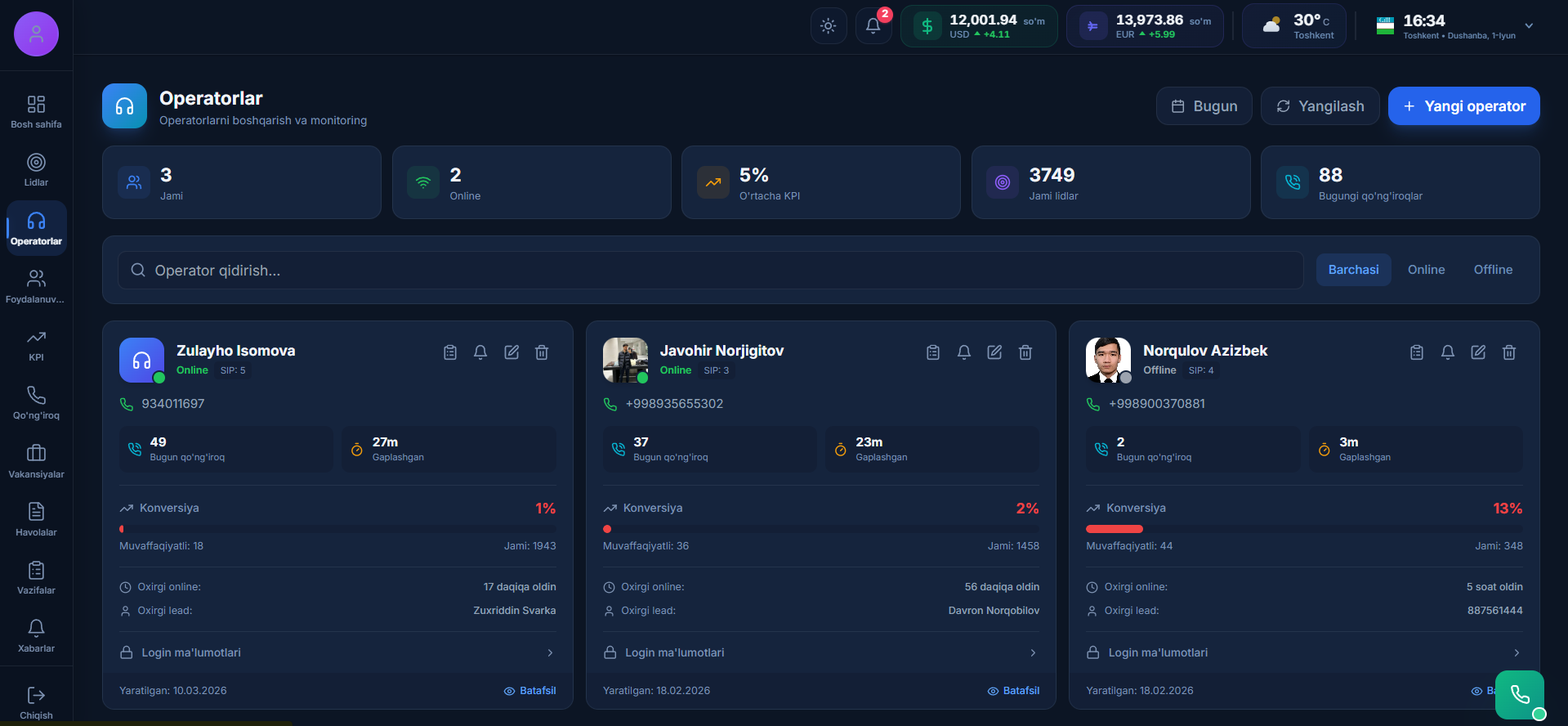Select the Offline filter tab
This screenshot has width=1568, height=726.
coord(1493,270)
